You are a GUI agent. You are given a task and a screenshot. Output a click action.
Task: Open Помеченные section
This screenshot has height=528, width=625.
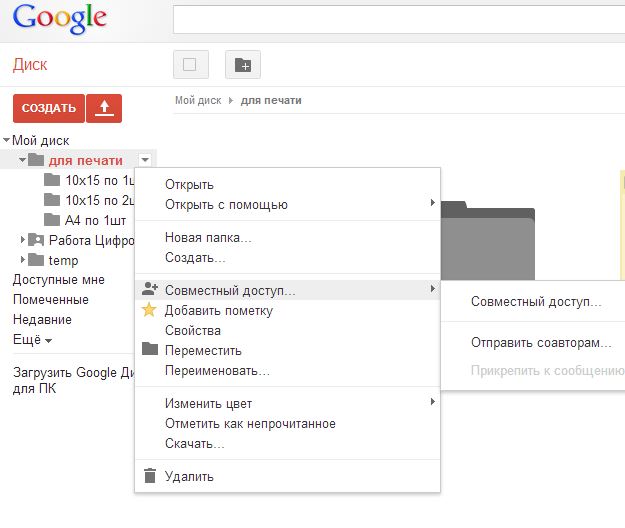[x=51, y=300]
